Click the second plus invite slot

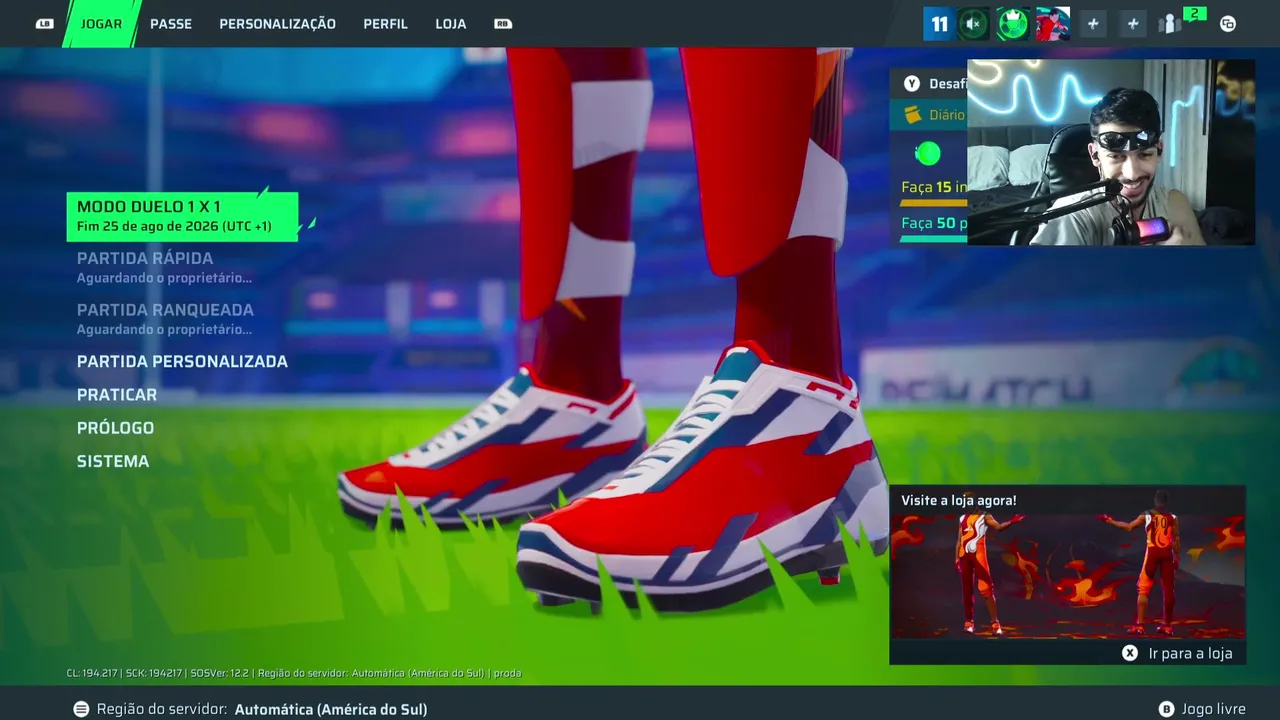coord(1132,24)
